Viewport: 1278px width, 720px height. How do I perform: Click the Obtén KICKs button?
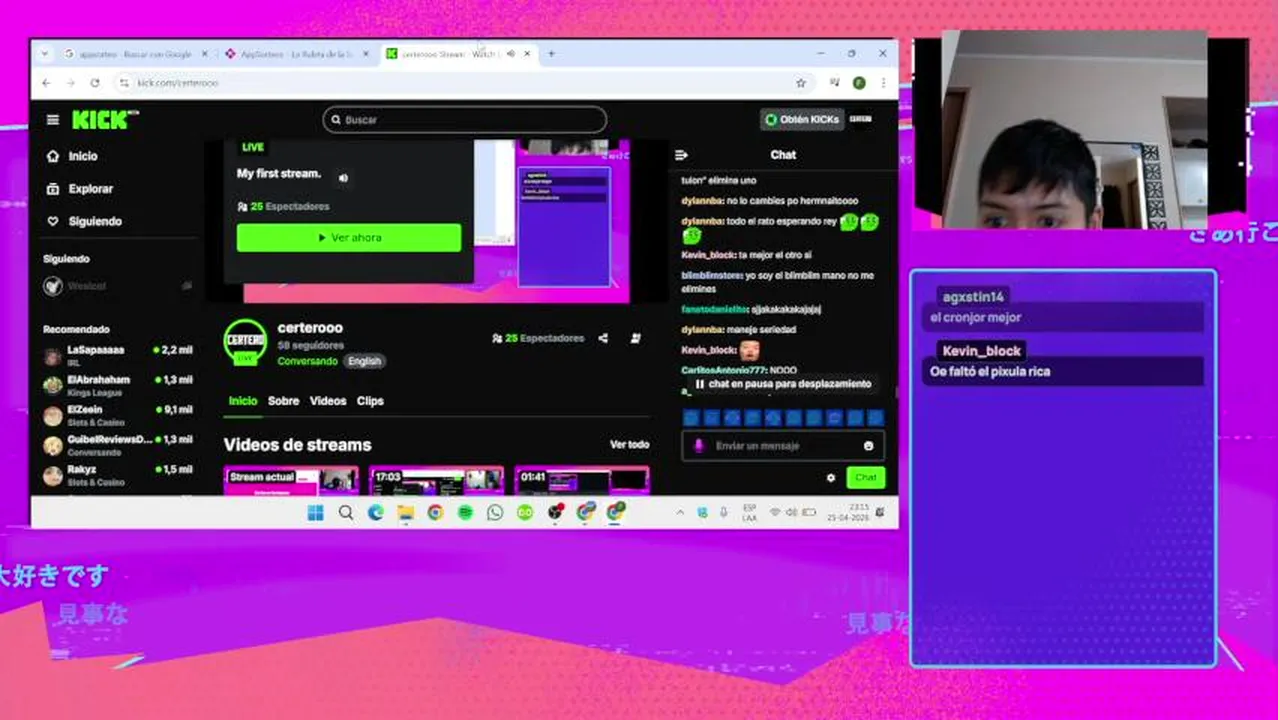pyautogui.click(x=801, y=120)
